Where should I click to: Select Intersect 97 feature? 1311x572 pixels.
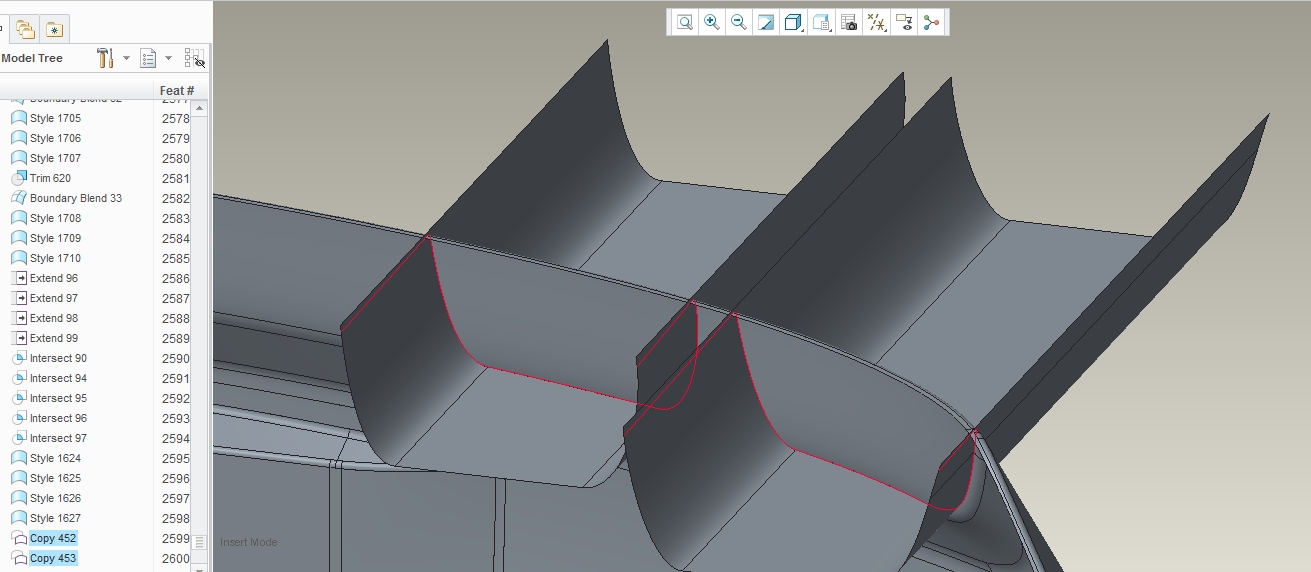[x=58, y=438]
